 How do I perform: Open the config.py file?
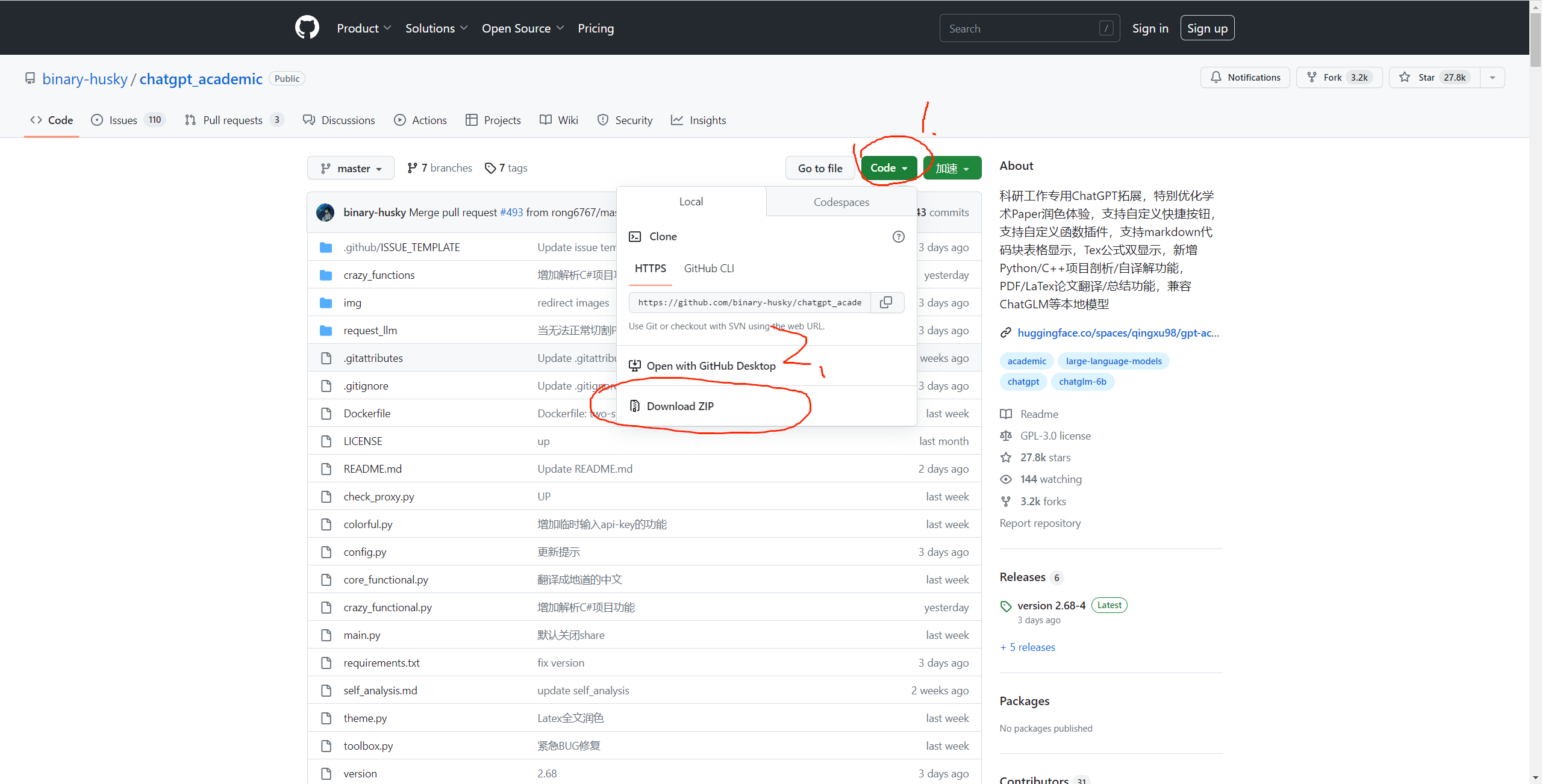click(365, 552)
